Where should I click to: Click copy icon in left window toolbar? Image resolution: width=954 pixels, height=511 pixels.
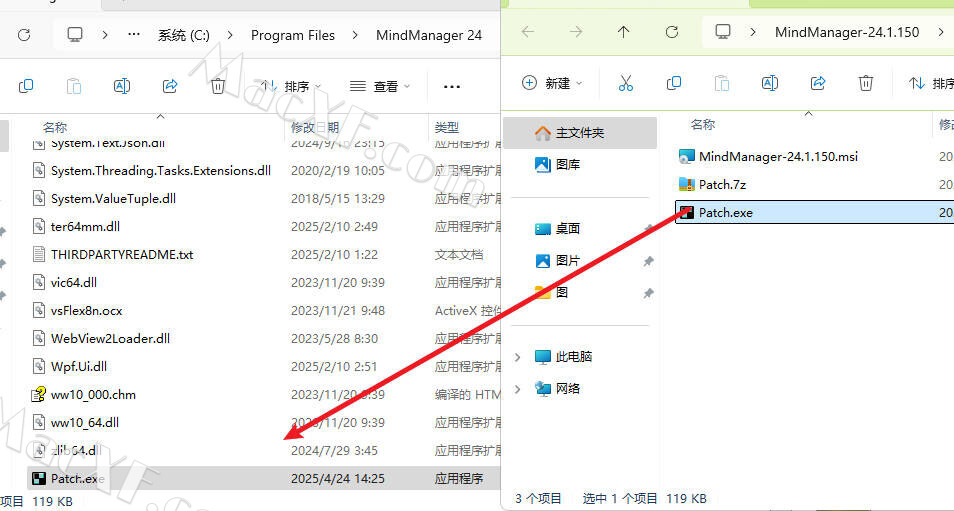26,86
